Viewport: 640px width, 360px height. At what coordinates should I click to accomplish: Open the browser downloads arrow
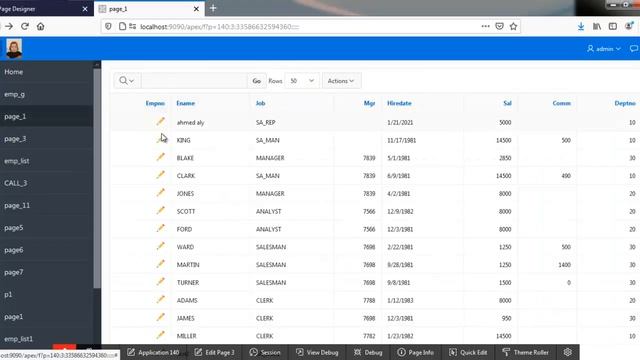click(x=581, y=27)
